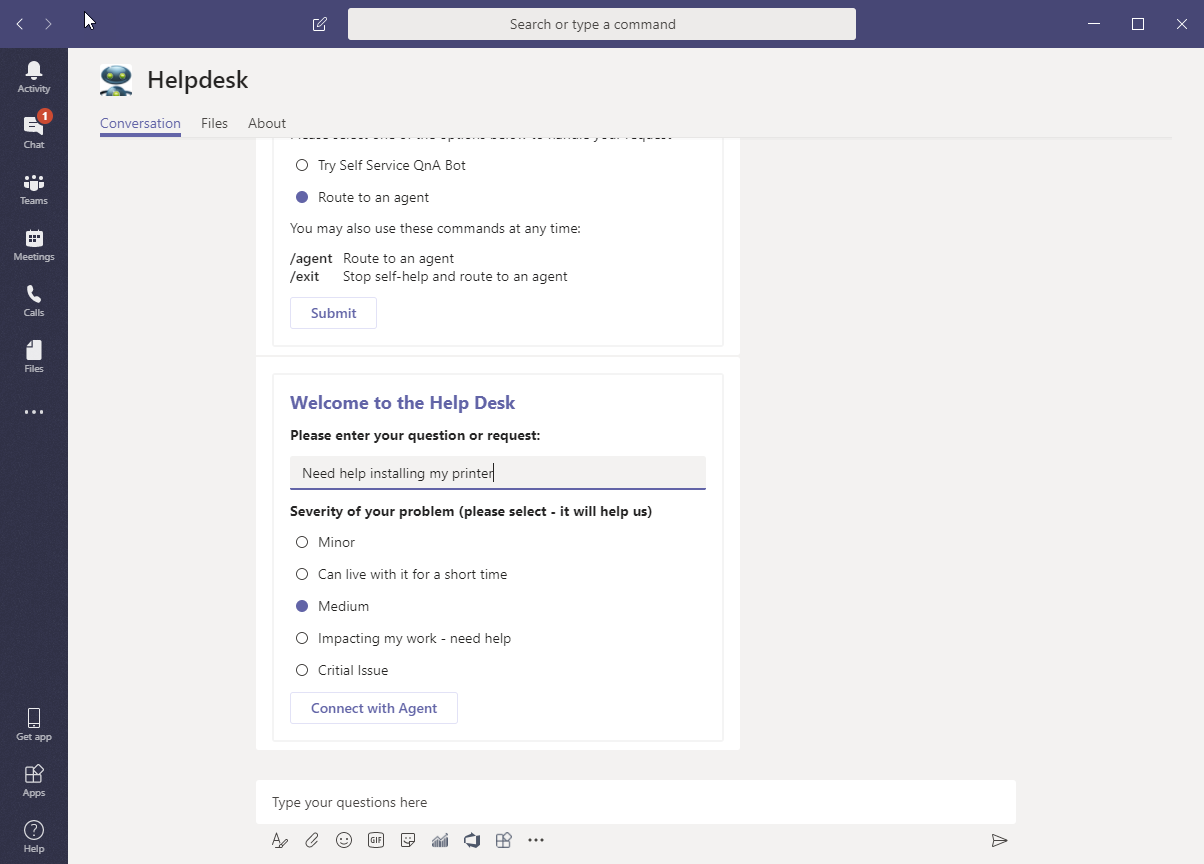Click the Type your questions here box
Viewport: 1204px width, 864px height.
point(636,802)
